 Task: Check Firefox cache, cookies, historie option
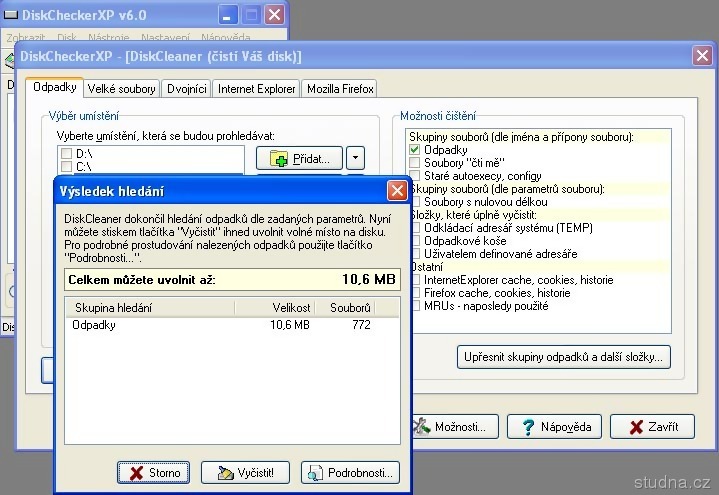click(415, 293)
